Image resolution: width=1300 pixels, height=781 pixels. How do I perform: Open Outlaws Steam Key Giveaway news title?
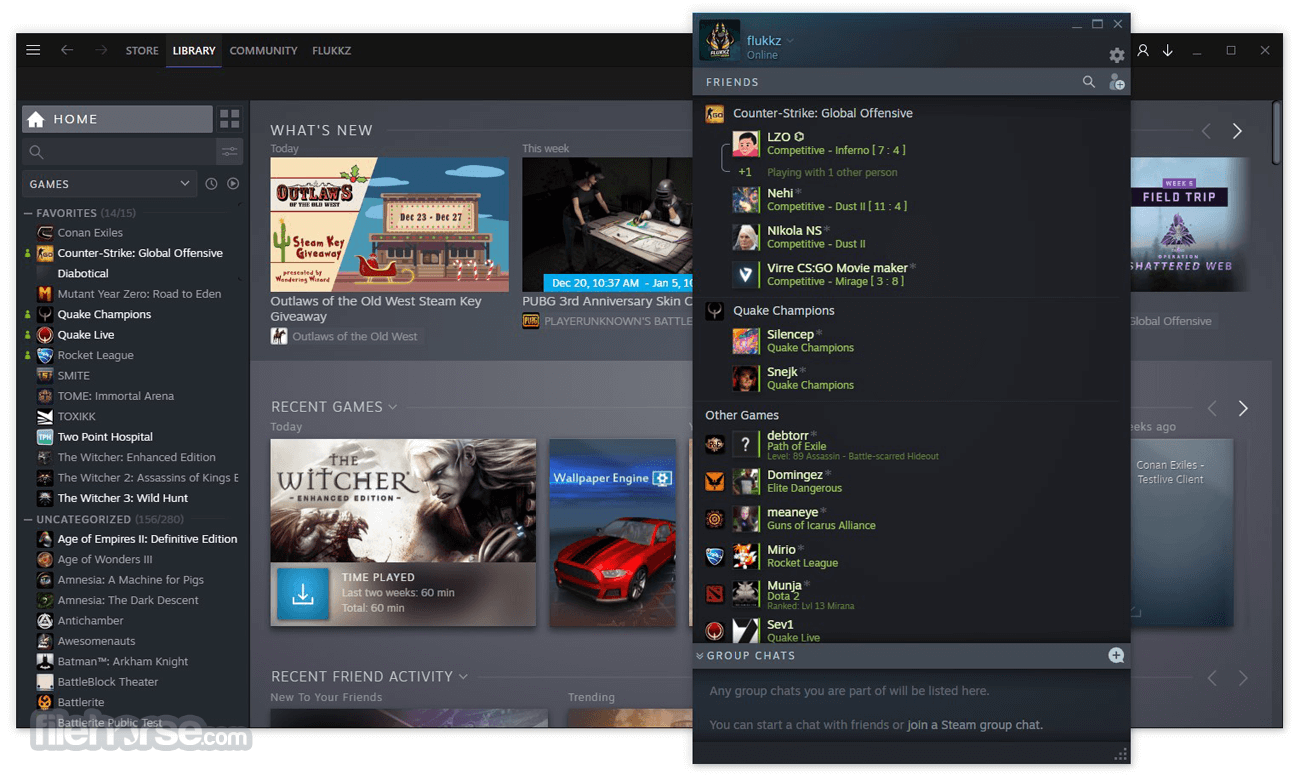pos(375,308)
